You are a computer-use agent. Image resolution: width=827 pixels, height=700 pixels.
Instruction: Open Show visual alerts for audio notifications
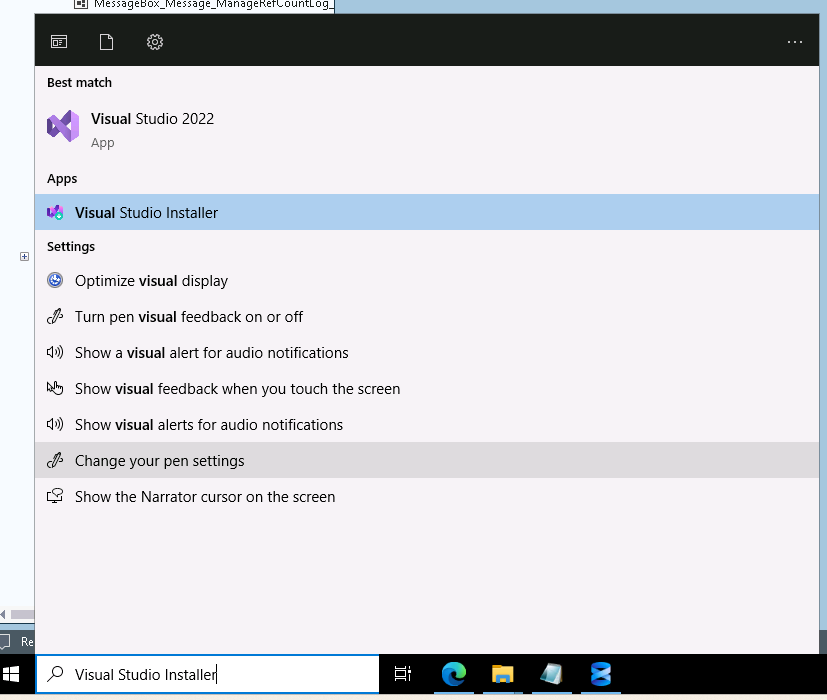click(427, 424)
